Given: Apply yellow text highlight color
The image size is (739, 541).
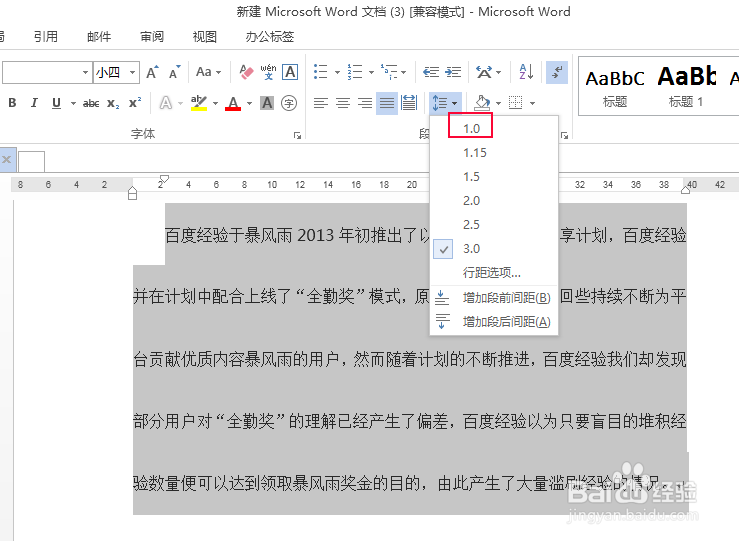Looking at the screenshot, I should coord(199,103).
